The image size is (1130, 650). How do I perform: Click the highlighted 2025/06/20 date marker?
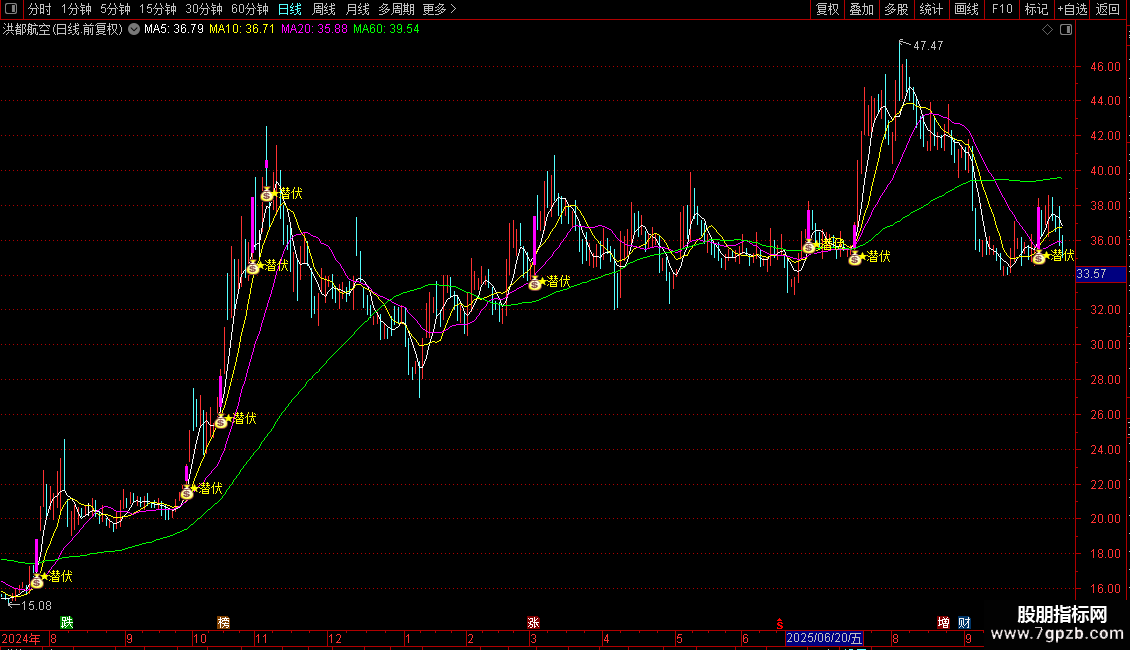click(824, 638)
